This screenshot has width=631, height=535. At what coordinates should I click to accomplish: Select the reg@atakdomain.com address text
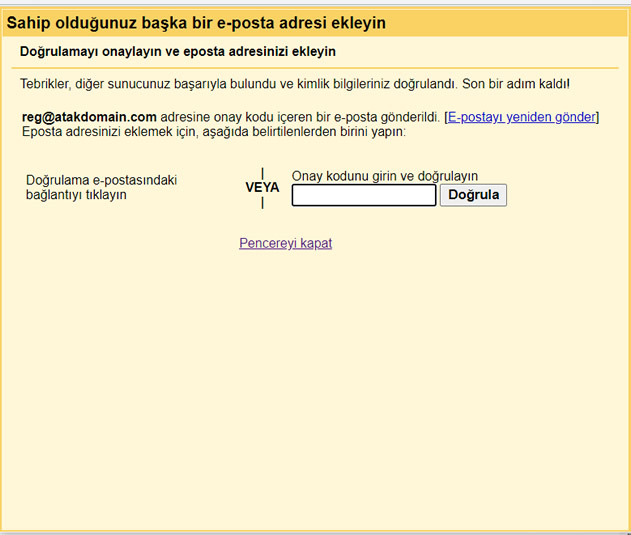click(89, 117)
